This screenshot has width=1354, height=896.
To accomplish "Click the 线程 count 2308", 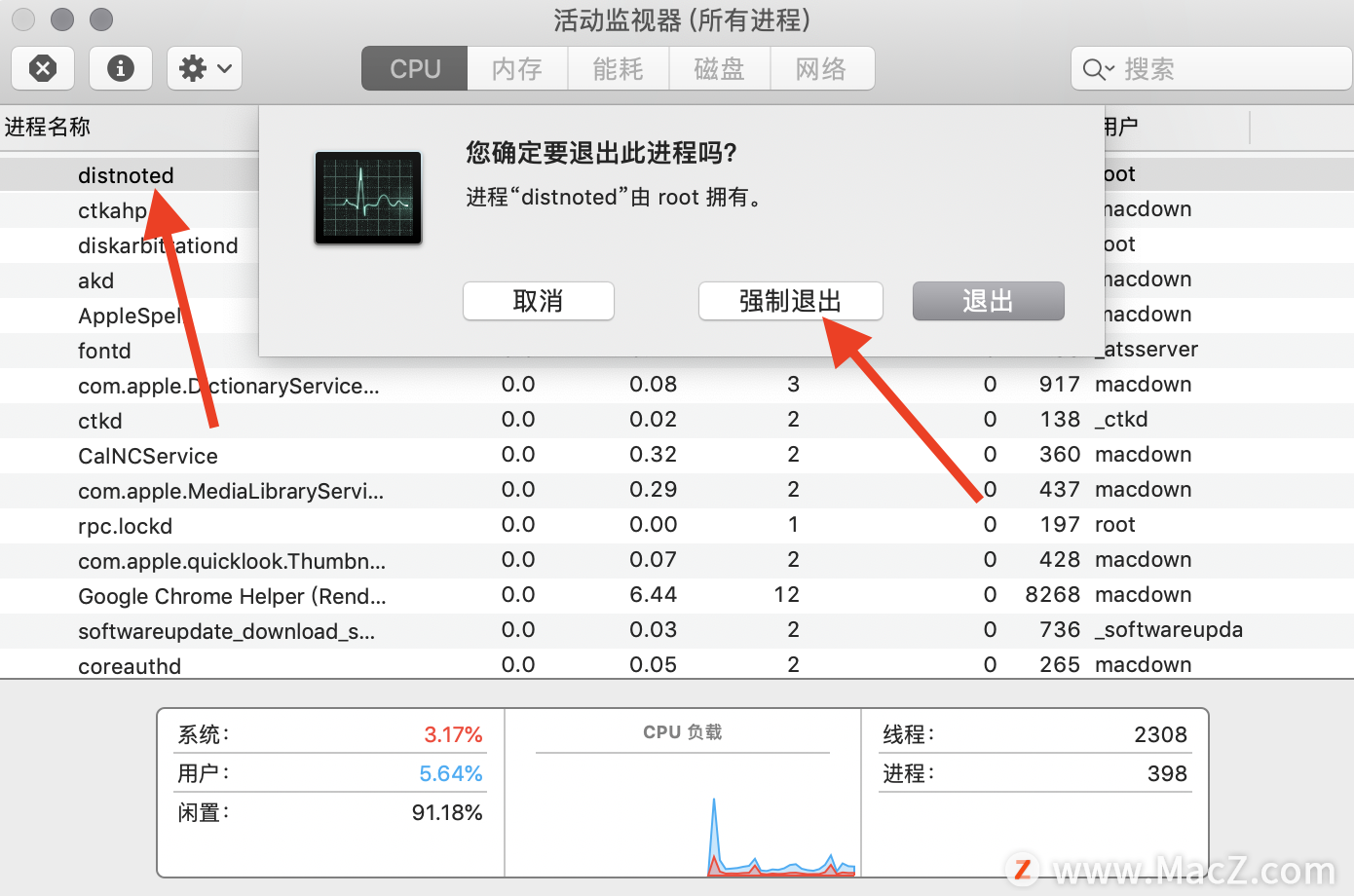I will coord(1160,734).
